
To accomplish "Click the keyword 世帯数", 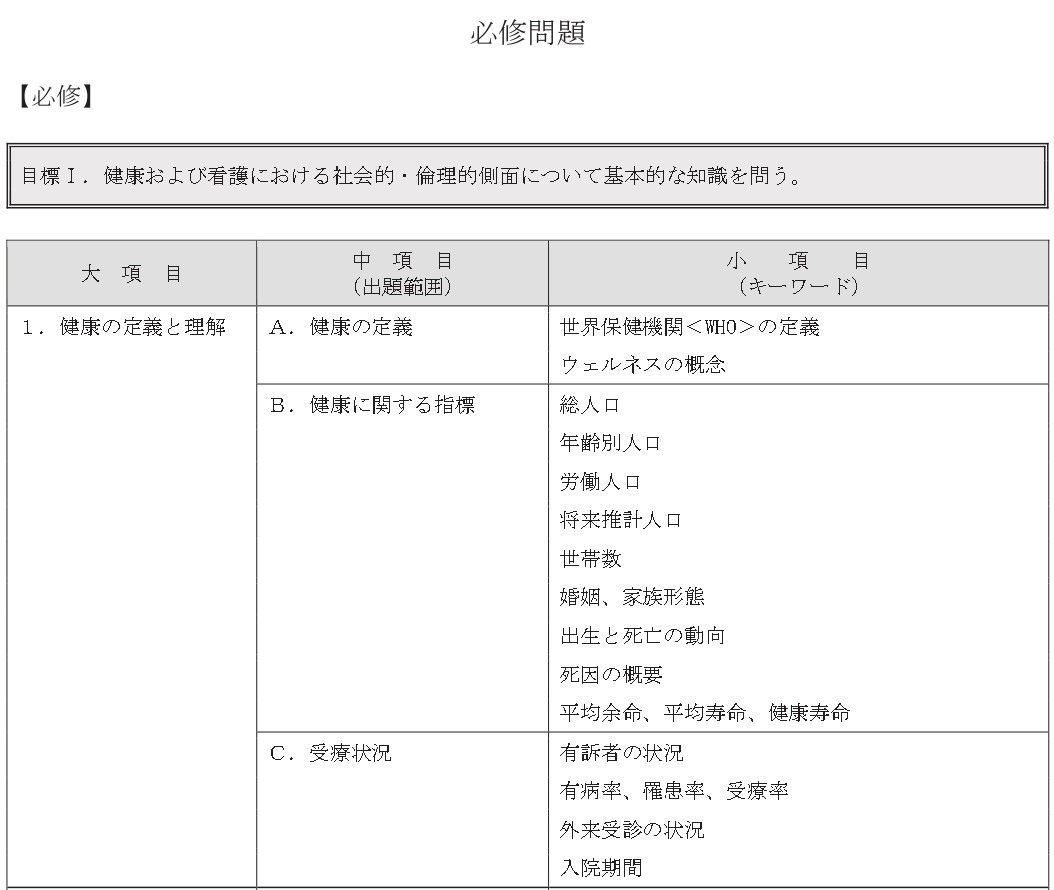I will click(590, 559).
